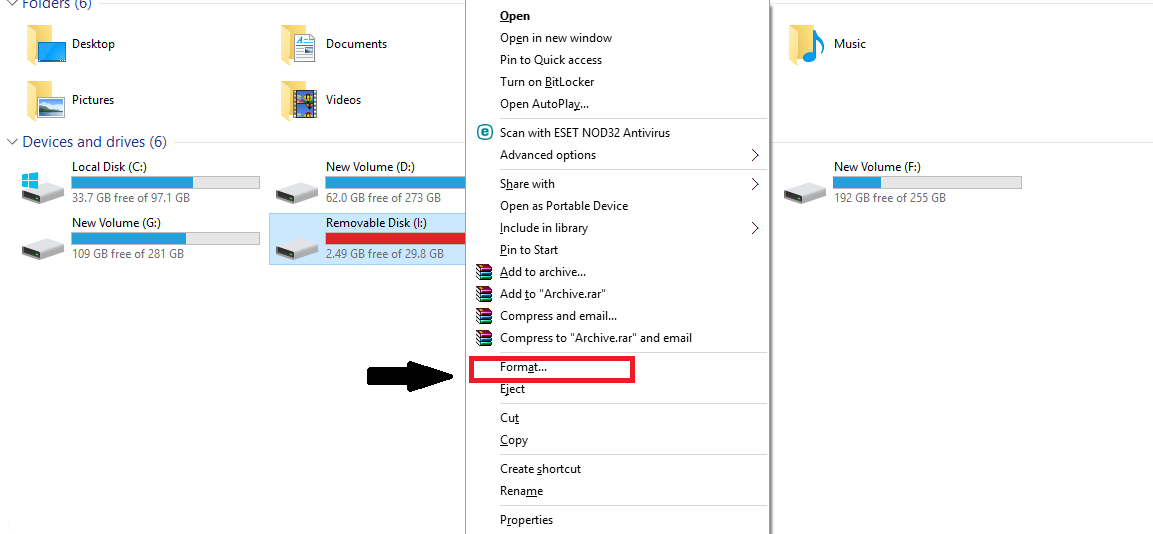Select the Videos folder icon
1153x534 pixels.
tap(299, 101)
